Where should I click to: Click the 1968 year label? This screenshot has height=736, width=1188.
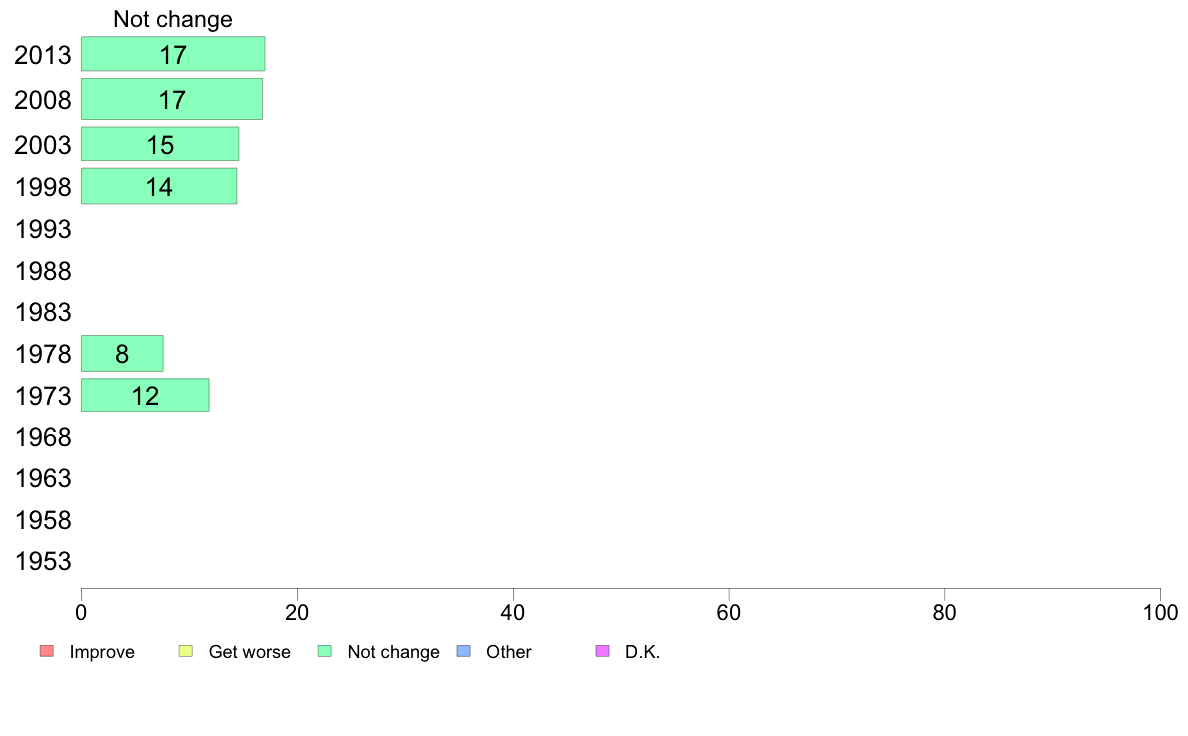(43, 437)
